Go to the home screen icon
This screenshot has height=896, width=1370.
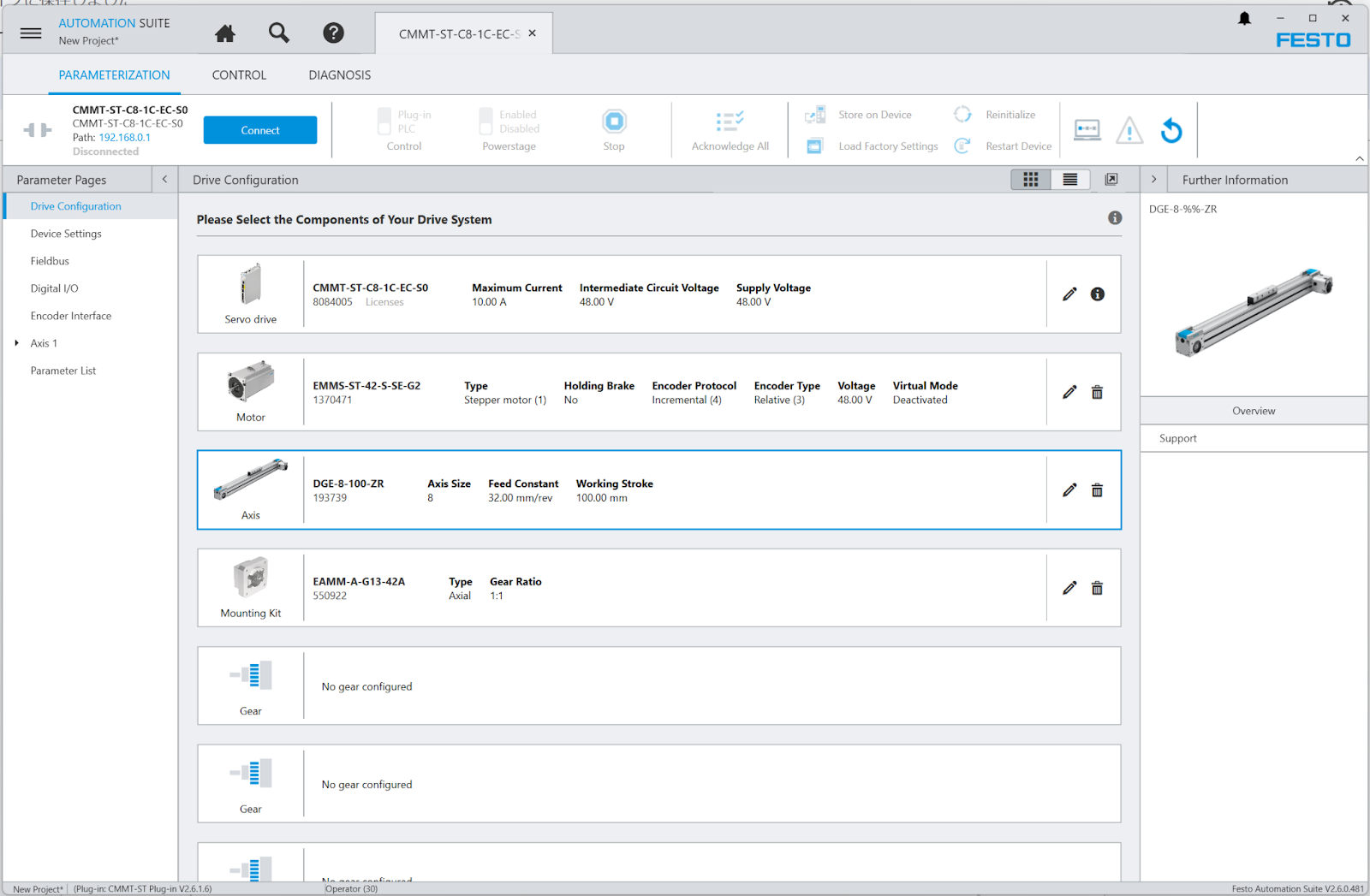pos(225,33)
